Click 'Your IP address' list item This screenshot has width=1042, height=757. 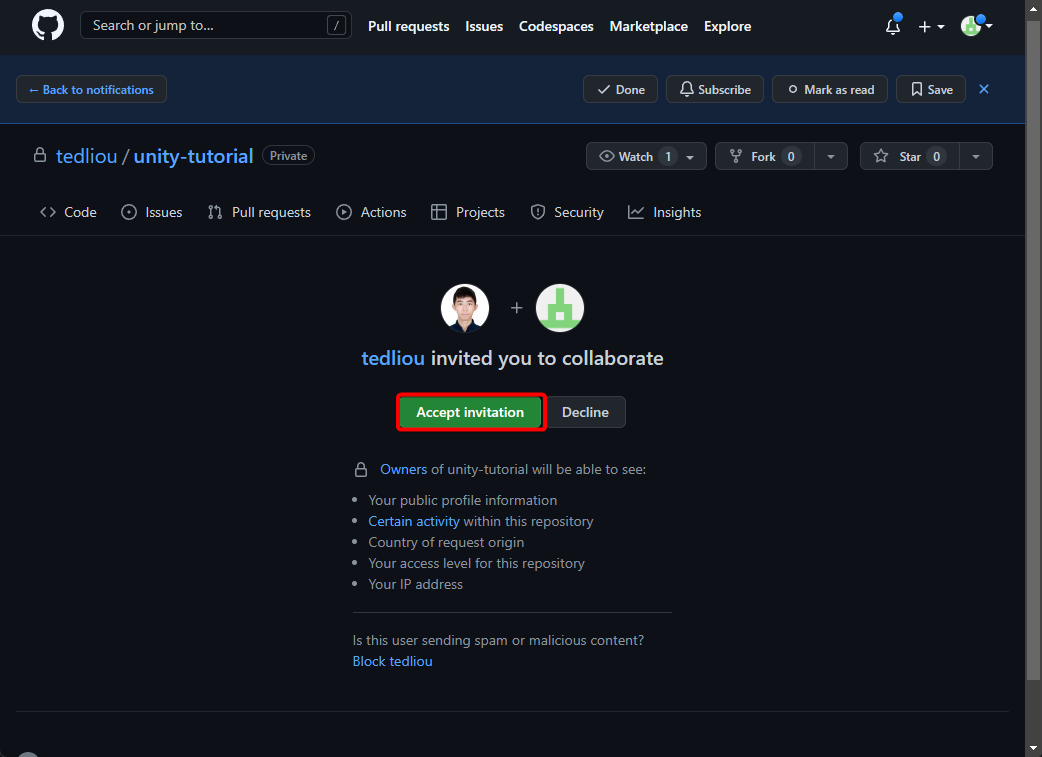click(x=415, y=584)
